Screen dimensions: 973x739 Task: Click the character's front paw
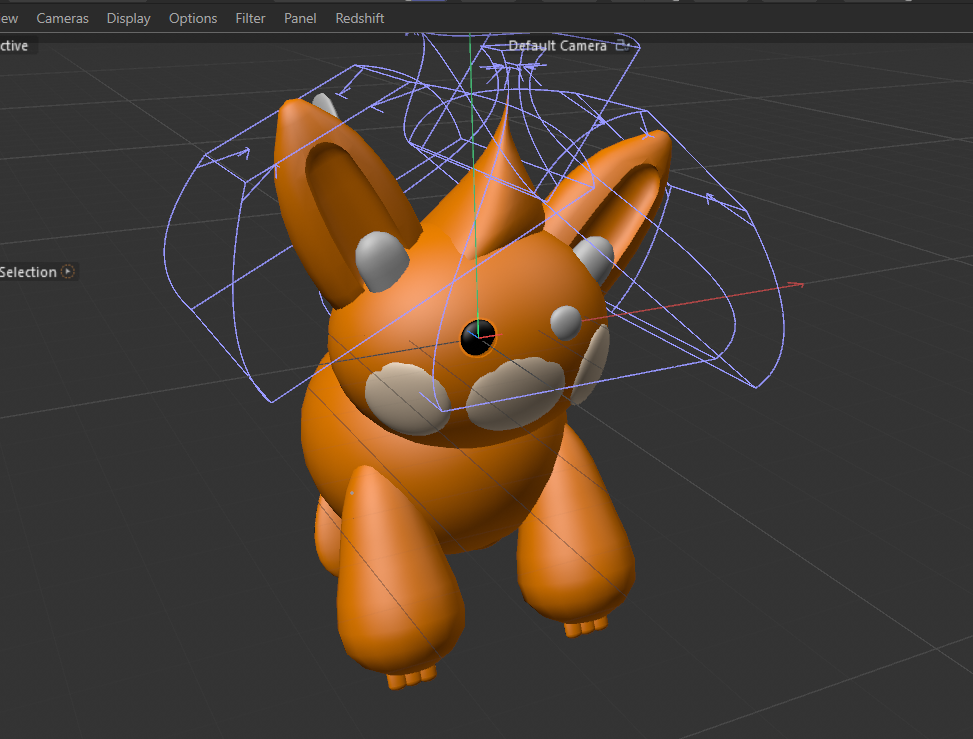click(x=400, y=600)
